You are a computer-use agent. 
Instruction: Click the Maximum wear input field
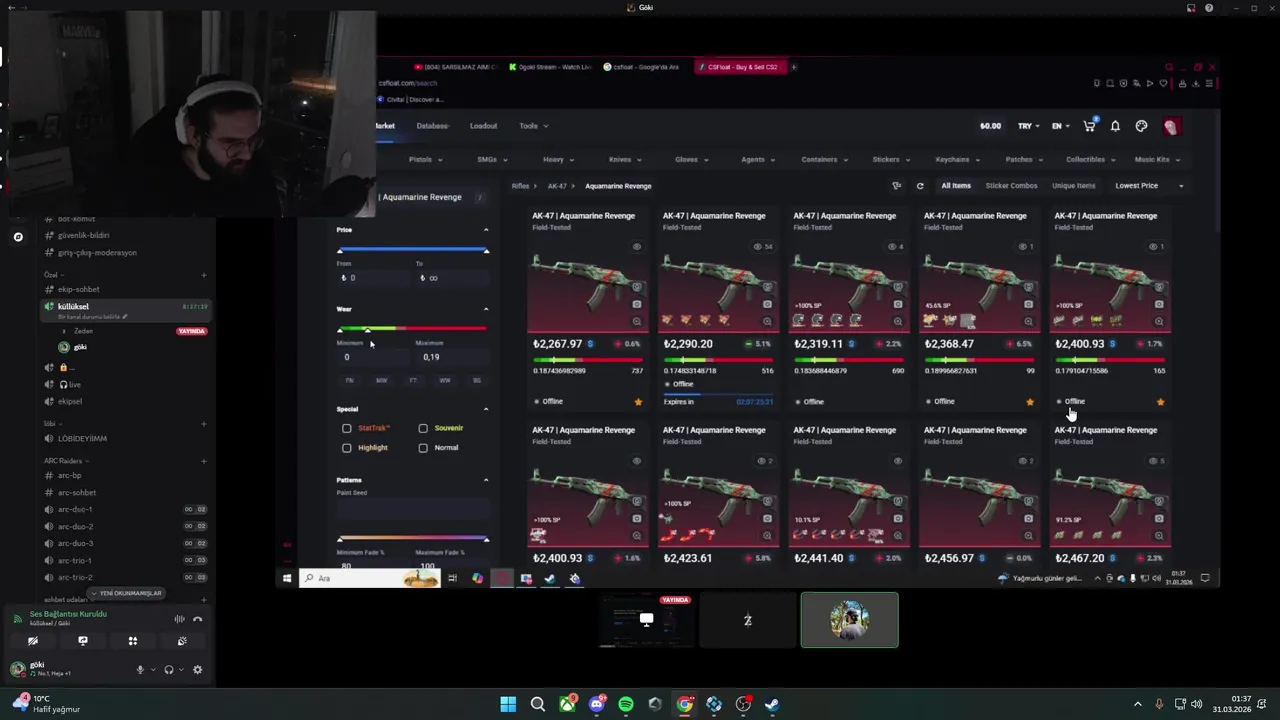[x=452, y=357]
